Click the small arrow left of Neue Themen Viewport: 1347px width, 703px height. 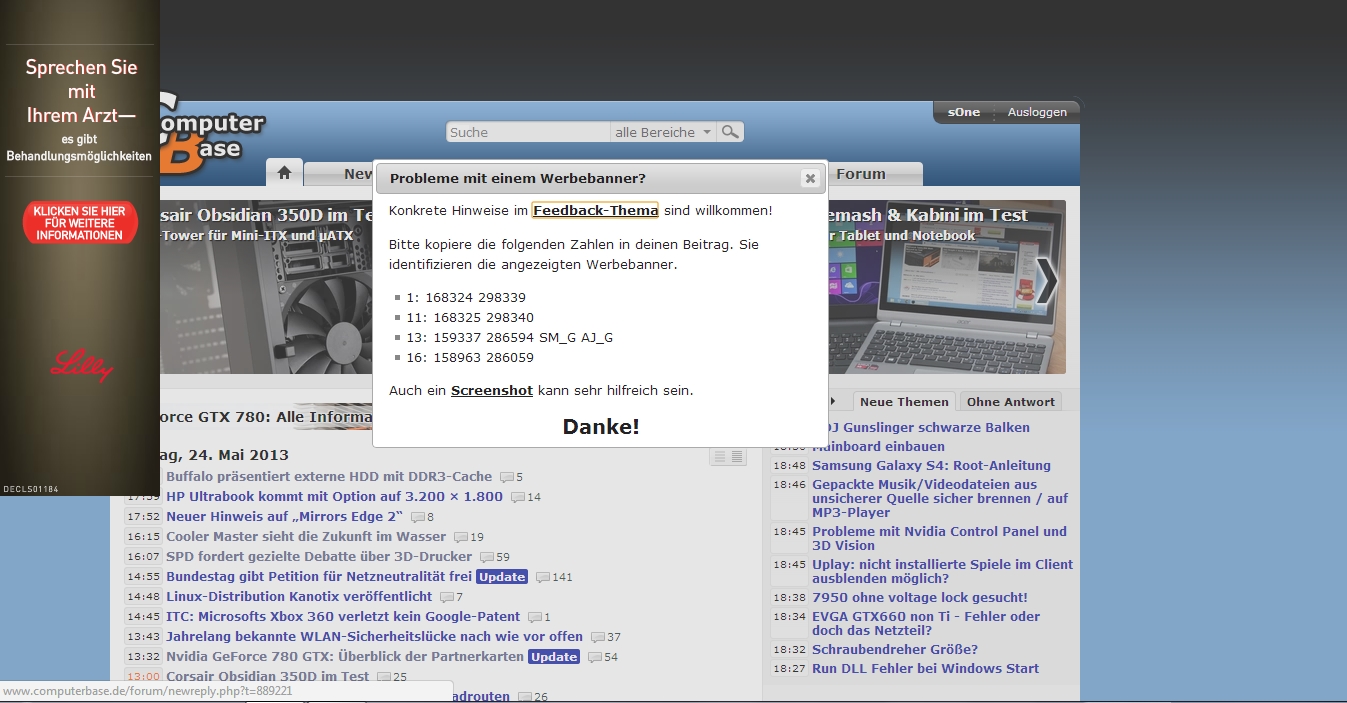click(x=833, y=402)
